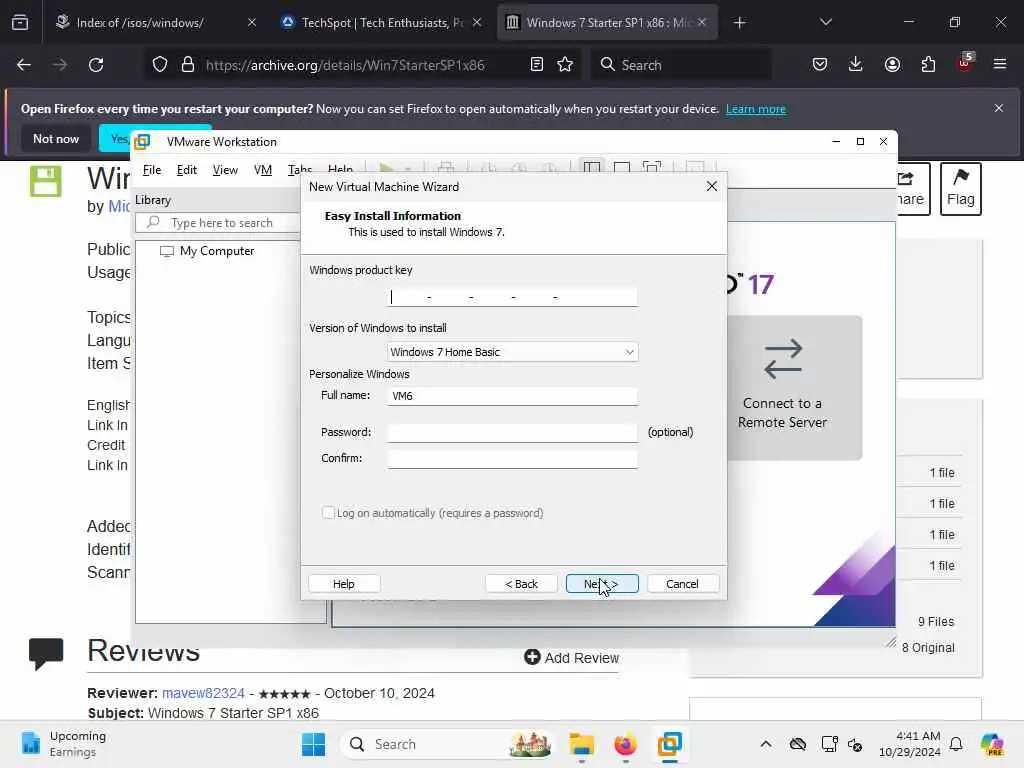
Task: Click the uBlock Origin extension icon
Action: click(965, 63)
